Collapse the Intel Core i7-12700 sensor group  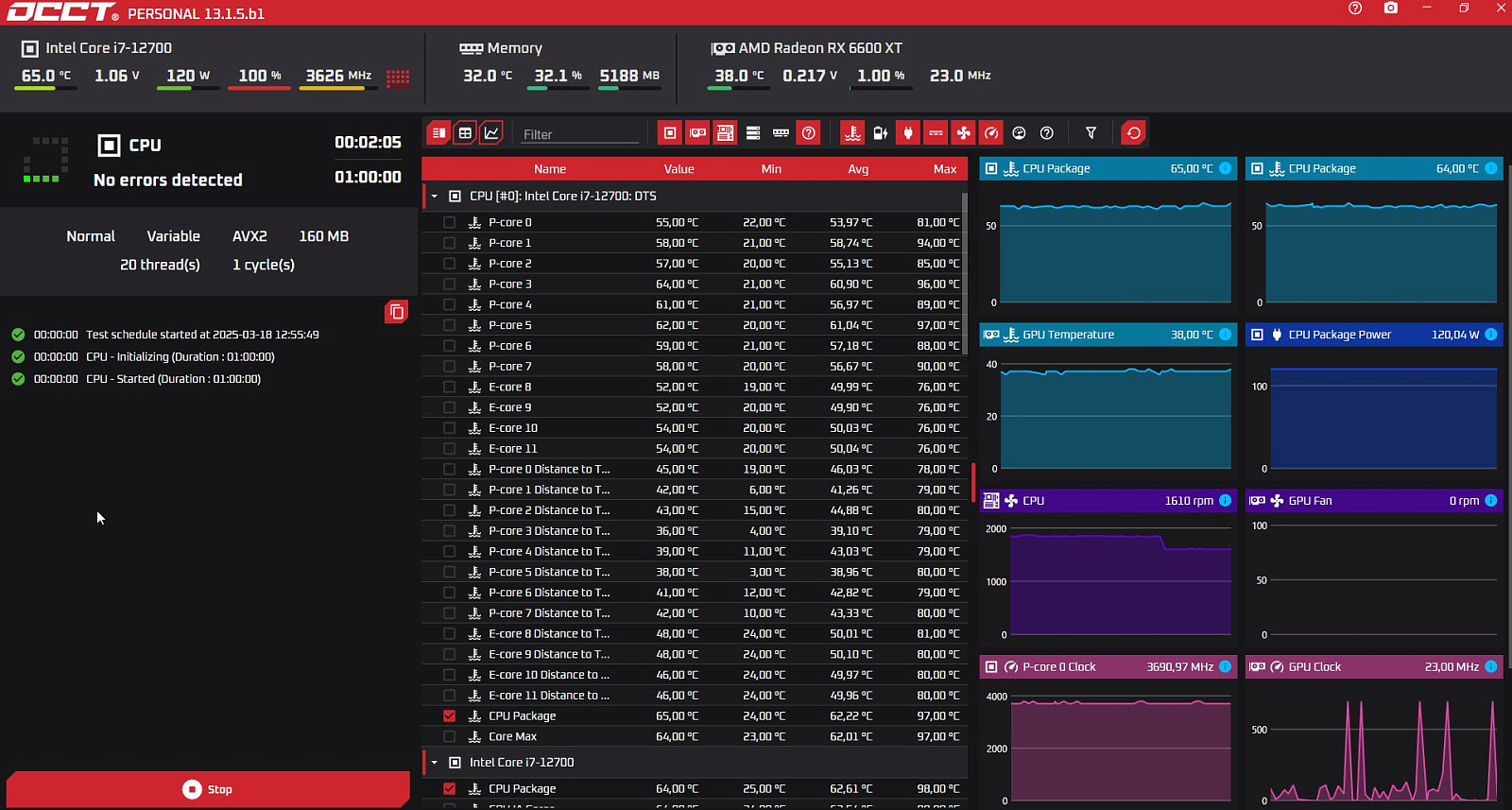pos(435,763)
